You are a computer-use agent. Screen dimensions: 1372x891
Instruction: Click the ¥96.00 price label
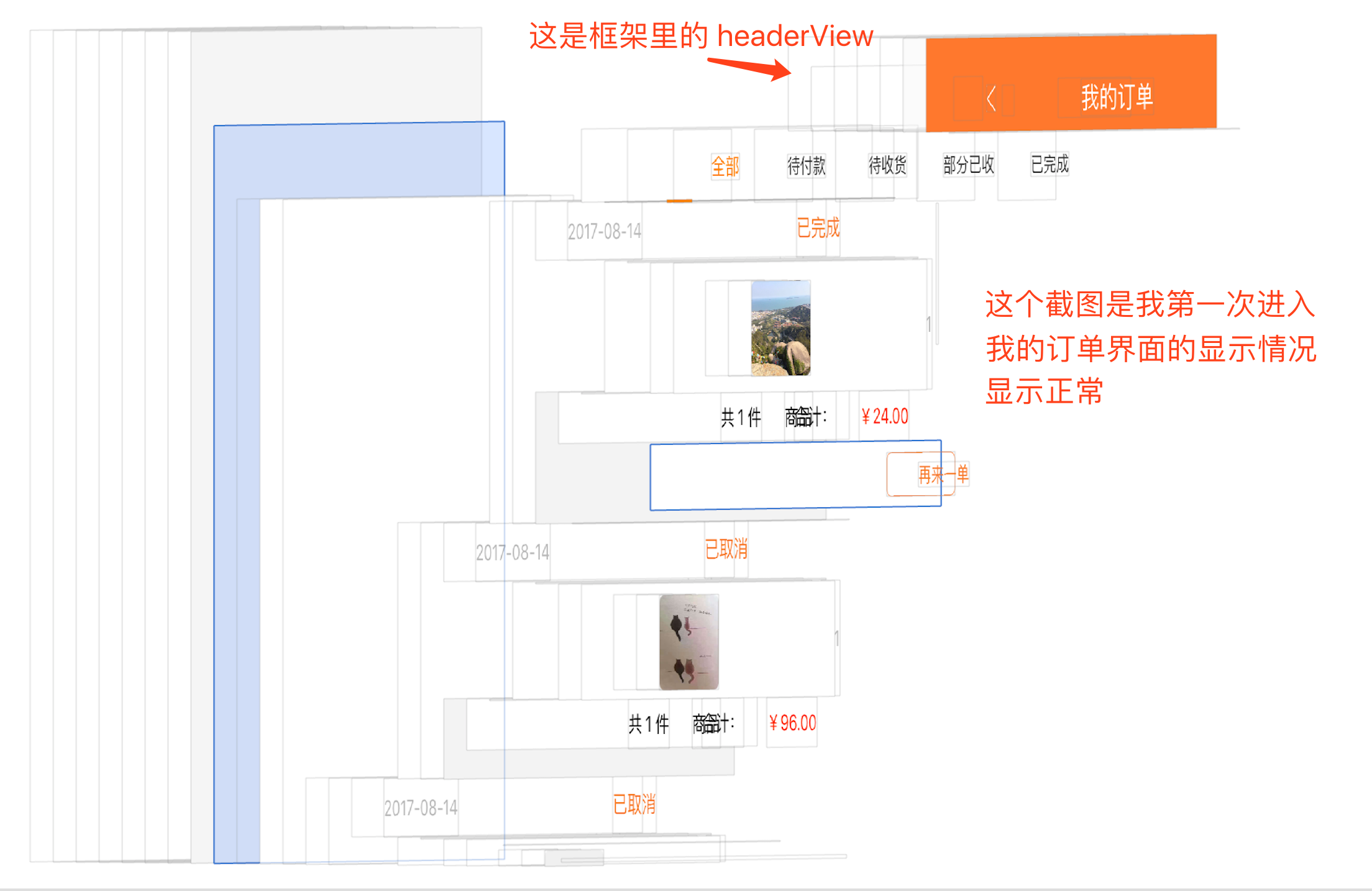tap(792, 723)
